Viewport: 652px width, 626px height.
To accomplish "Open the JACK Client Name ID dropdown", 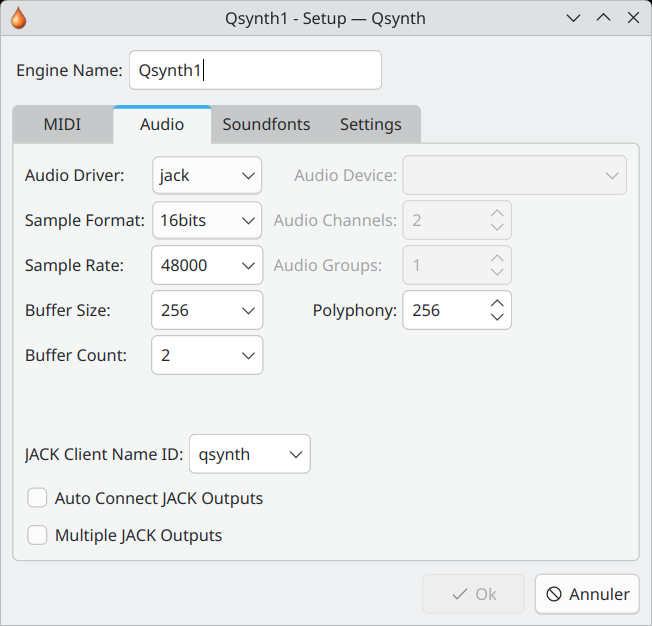I will click(x=249, y=454).
